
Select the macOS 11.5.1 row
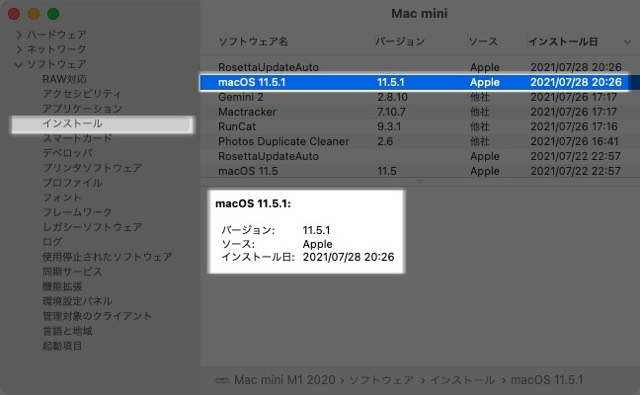[x=420, y=82]
